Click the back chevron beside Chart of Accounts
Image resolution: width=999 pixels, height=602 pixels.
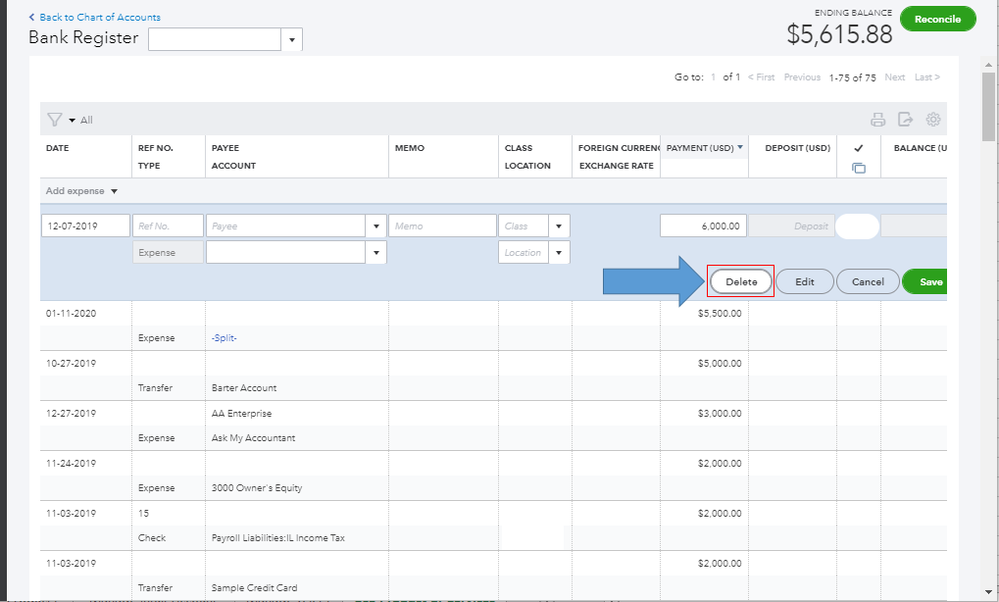point(32,17)
